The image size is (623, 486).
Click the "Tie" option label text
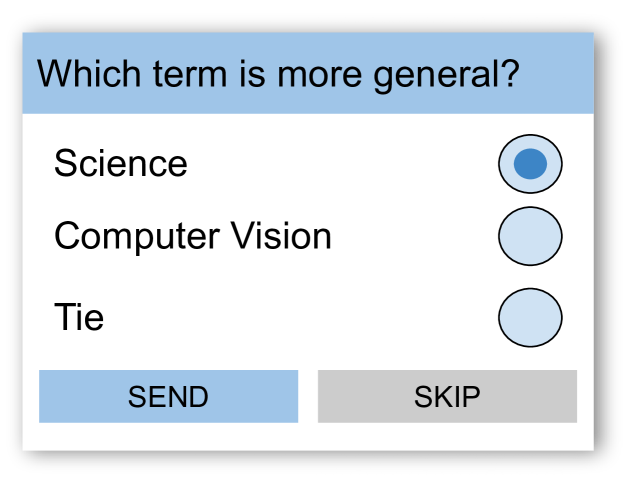79,318
